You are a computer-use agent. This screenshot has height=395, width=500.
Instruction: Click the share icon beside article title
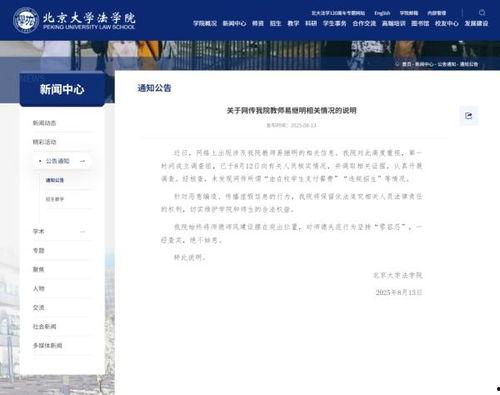click(469, 116)
